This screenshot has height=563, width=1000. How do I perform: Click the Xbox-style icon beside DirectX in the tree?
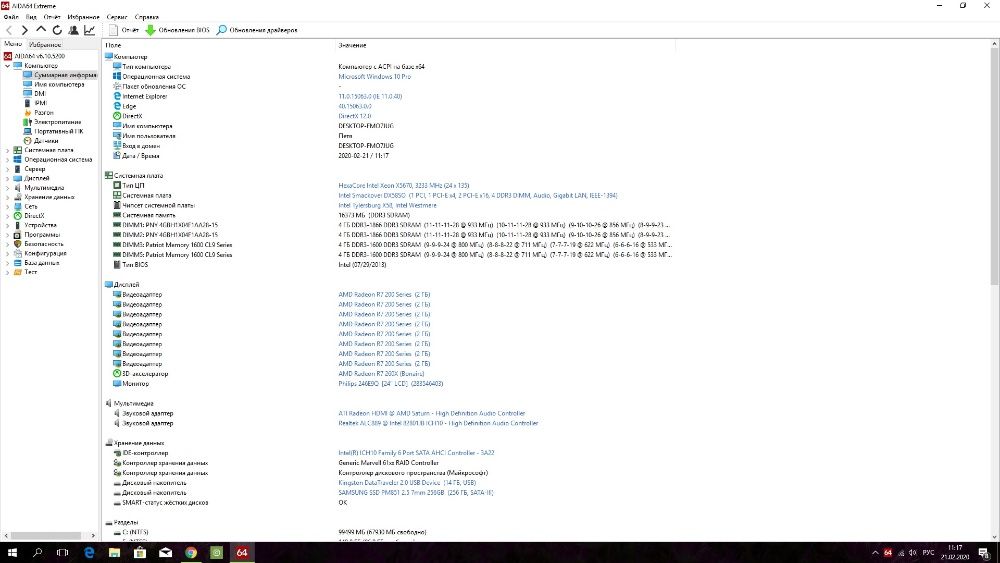[x=18, y=216]
